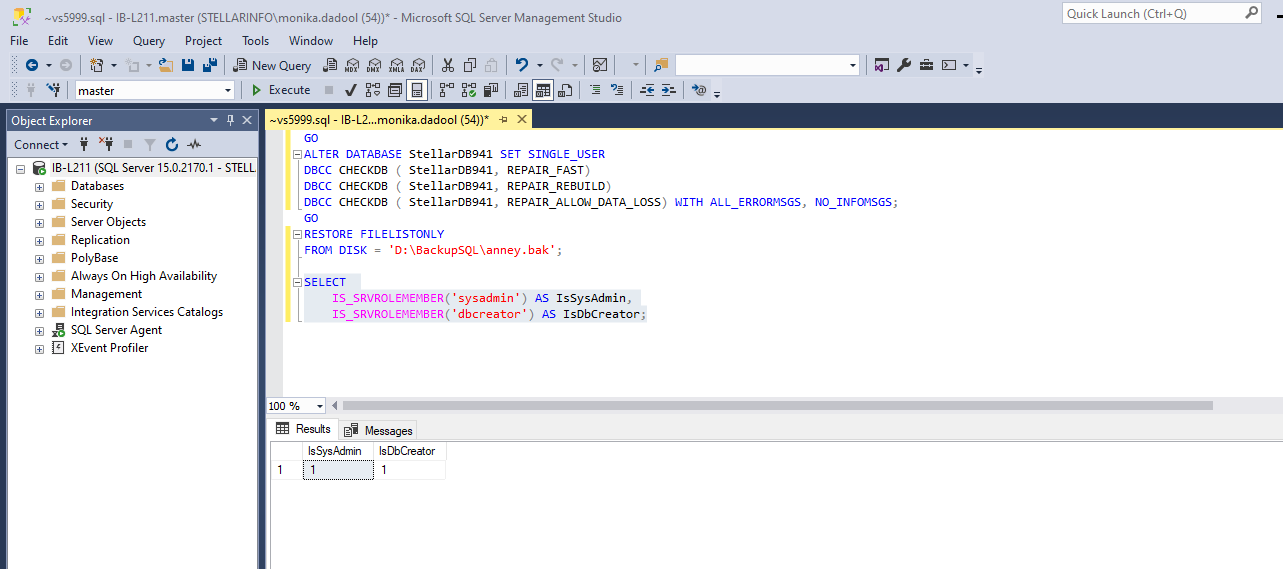Open the Query menu
The height and width of the screenshot is (569, 1283).
pos(149,41)
